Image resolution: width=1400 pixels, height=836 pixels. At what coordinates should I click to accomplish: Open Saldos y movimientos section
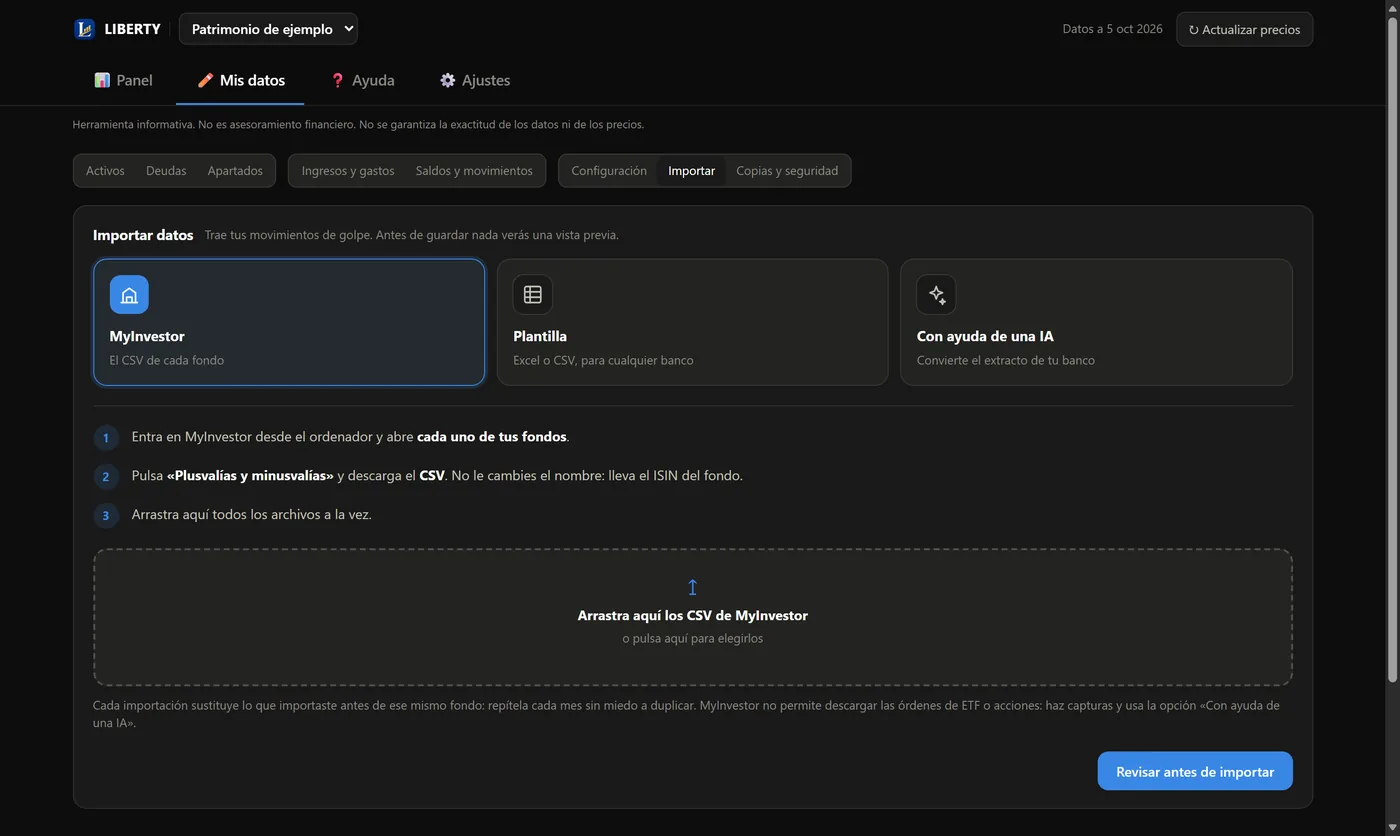pos(474,171)
